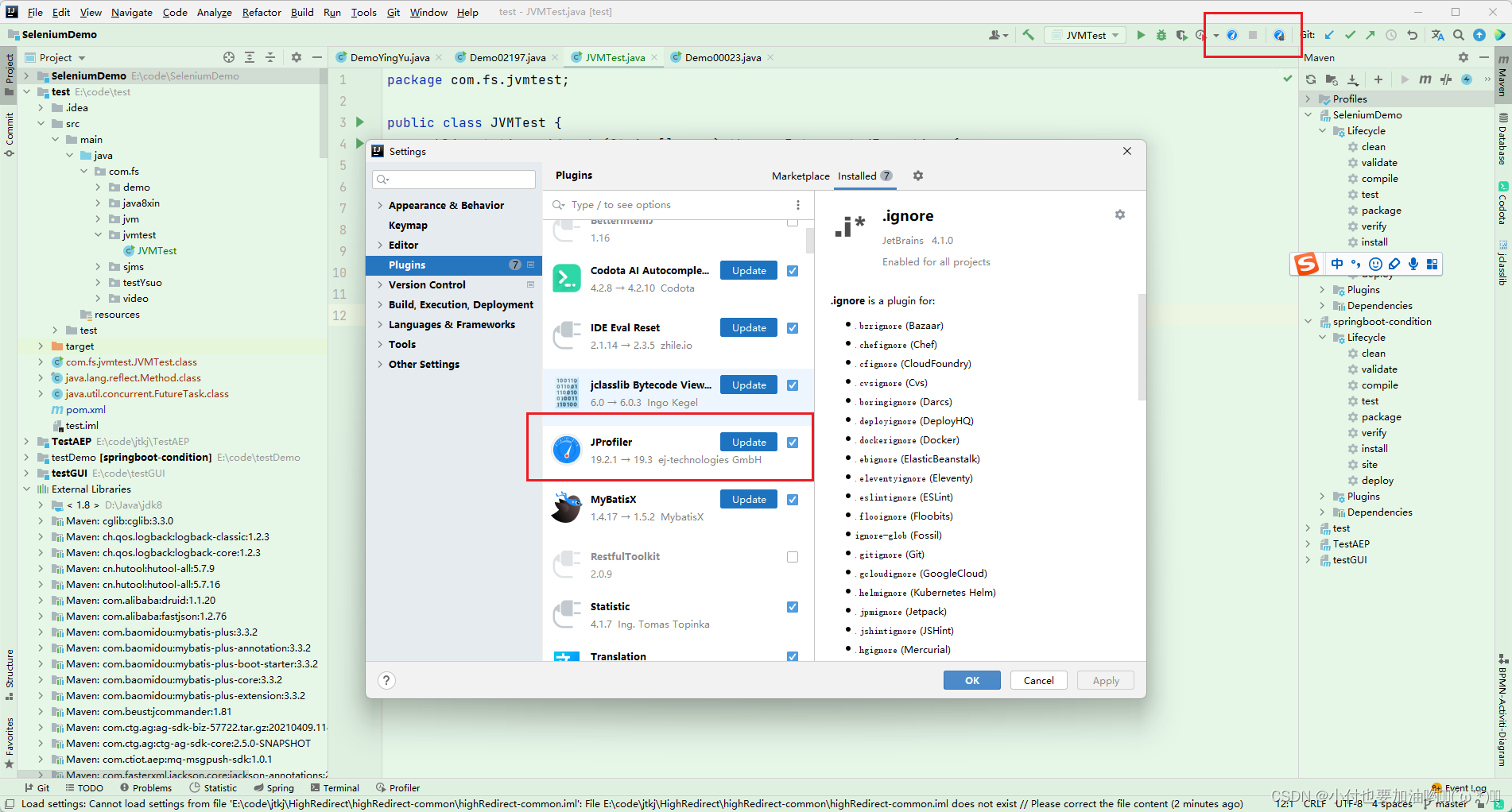The image size is (1512, 812).
Task: Expand Profiles node in Maven panel
Action: click(1308, 99)
